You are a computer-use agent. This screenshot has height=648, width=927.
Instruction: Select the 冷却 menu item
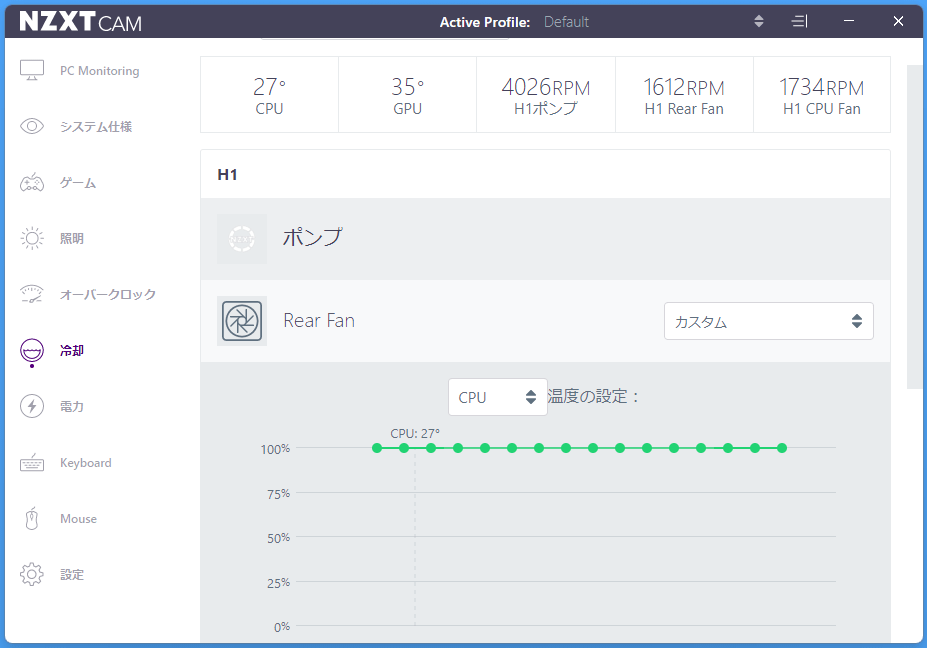(x=72, y=351)
